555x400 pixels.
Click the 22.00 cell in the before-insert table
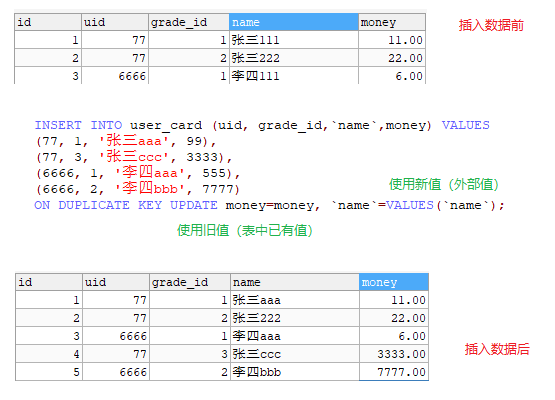[392, 58]
